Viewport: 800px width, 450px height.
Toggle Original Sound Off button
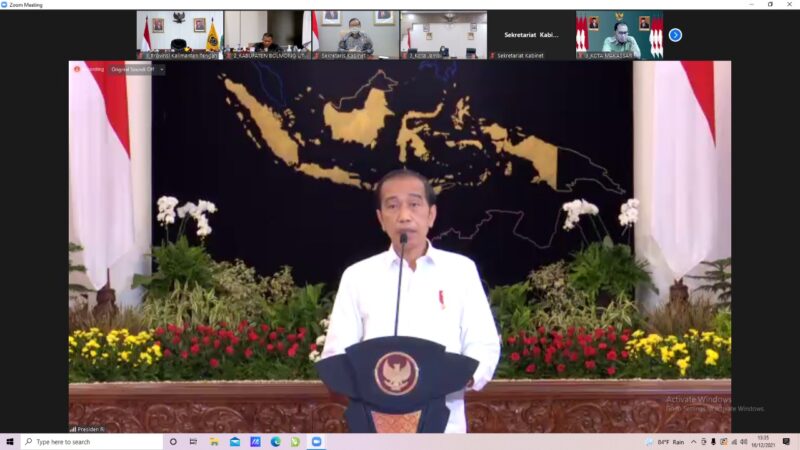(131, 69)
